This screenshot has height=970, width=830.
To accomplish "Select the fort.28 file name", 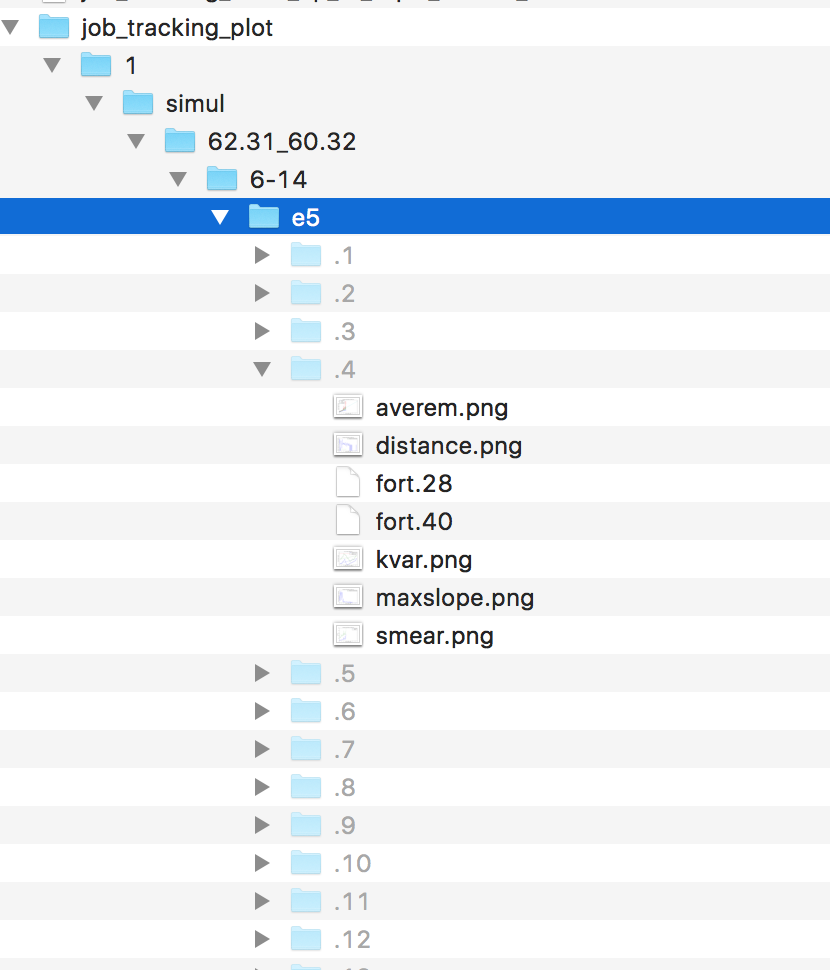I will click(414, 484).
